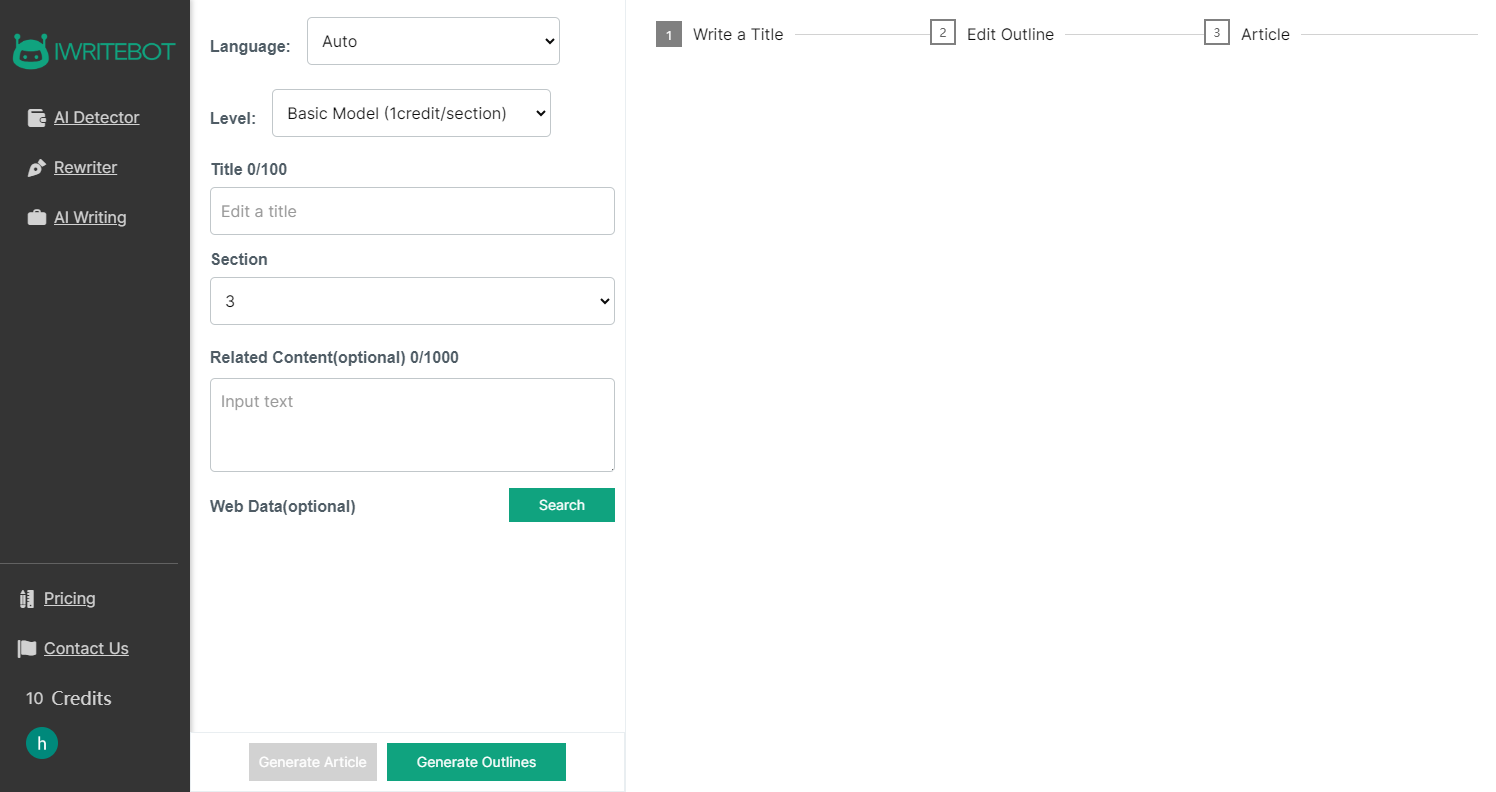The image size is (1496, 792).
Task: Open the AI Writing section
Action: [x=90, y=218]
